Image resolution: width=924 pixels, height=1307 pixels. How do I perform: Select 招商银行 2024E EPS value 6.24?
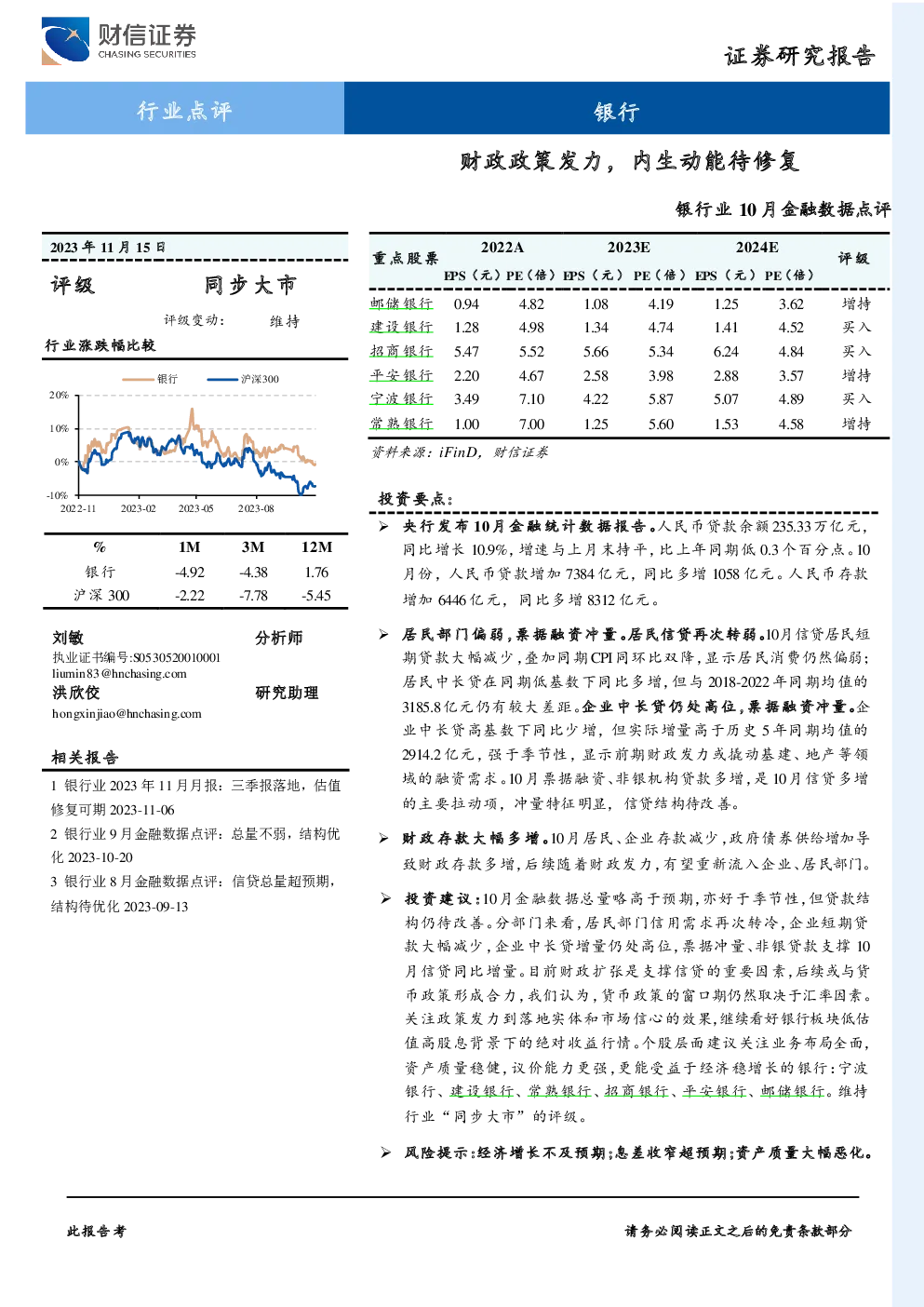726,352
